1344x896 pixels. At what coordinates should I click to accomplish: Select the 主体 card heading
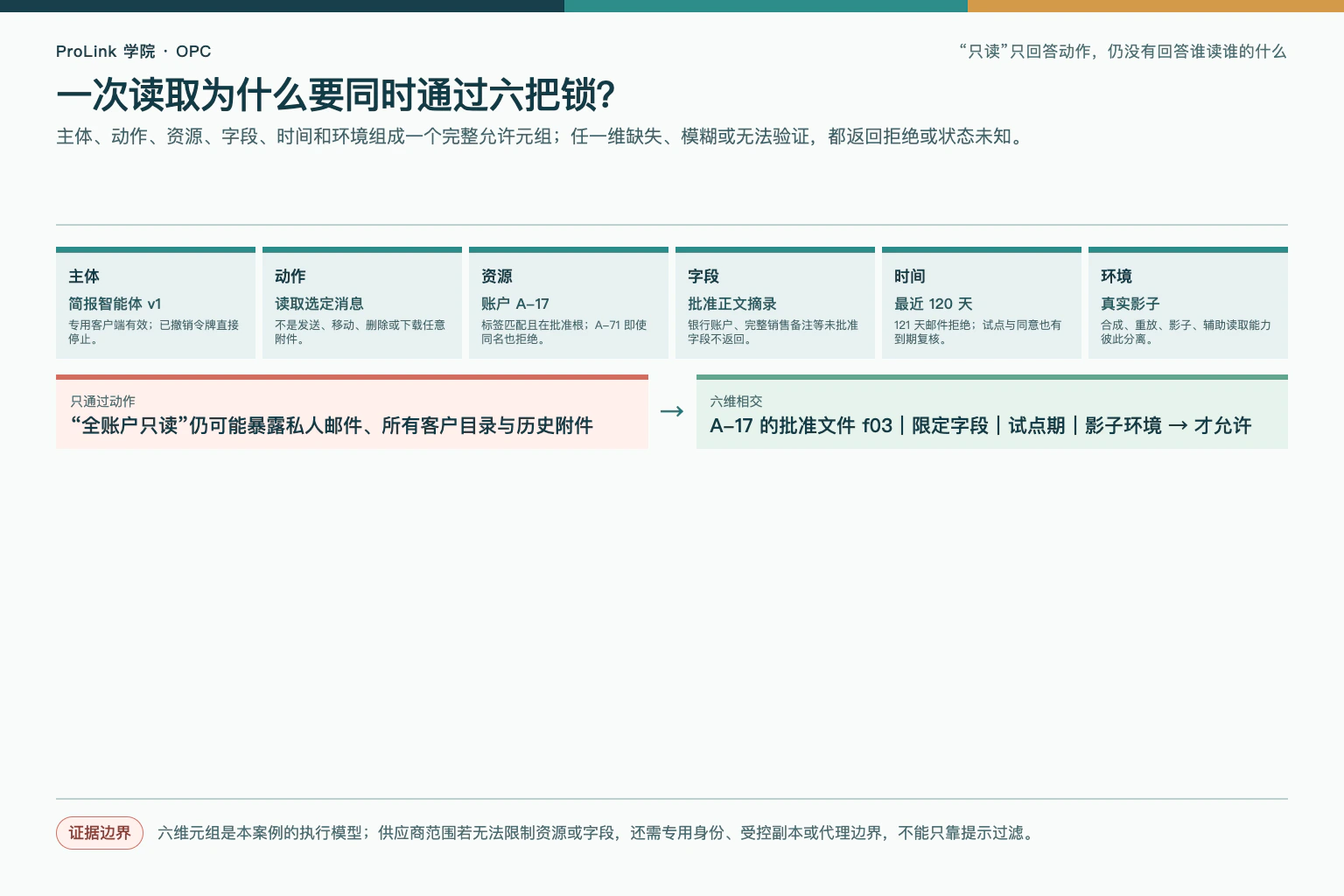[x=84, y=276]
